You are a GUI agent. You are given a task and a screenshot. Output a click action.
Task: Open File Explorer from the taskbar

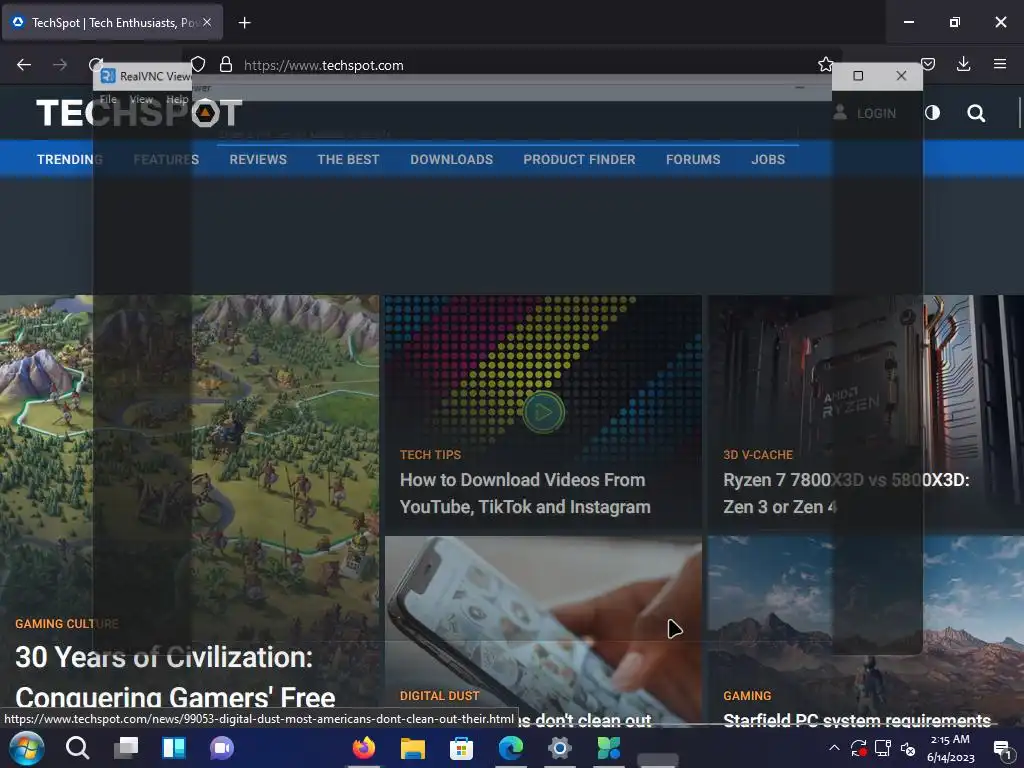[413, 748]
